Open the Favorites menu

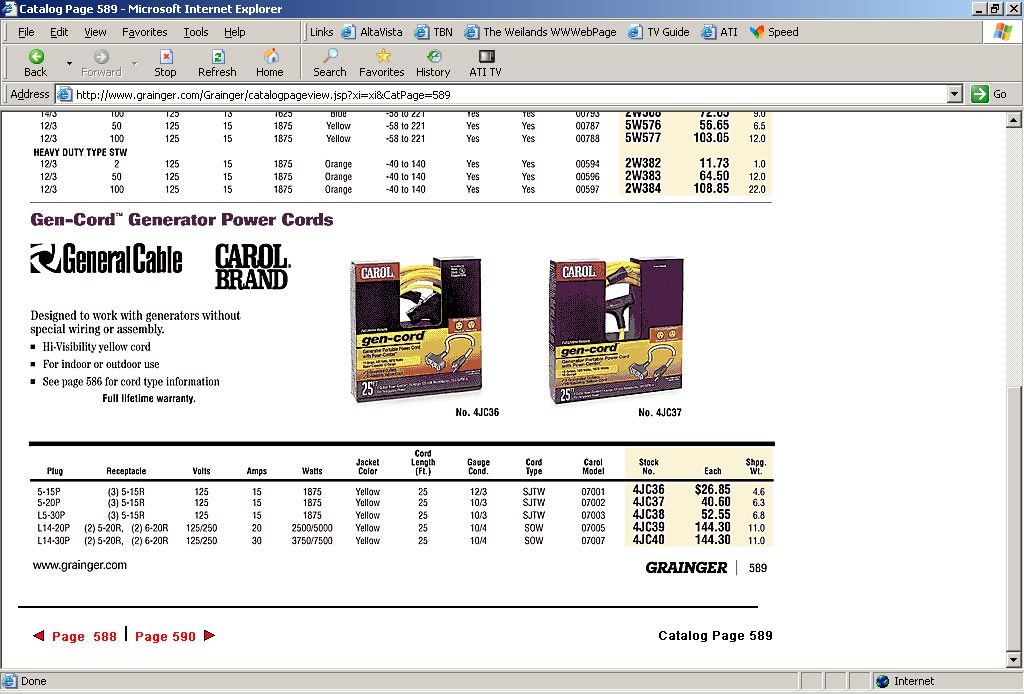point(144,32)
